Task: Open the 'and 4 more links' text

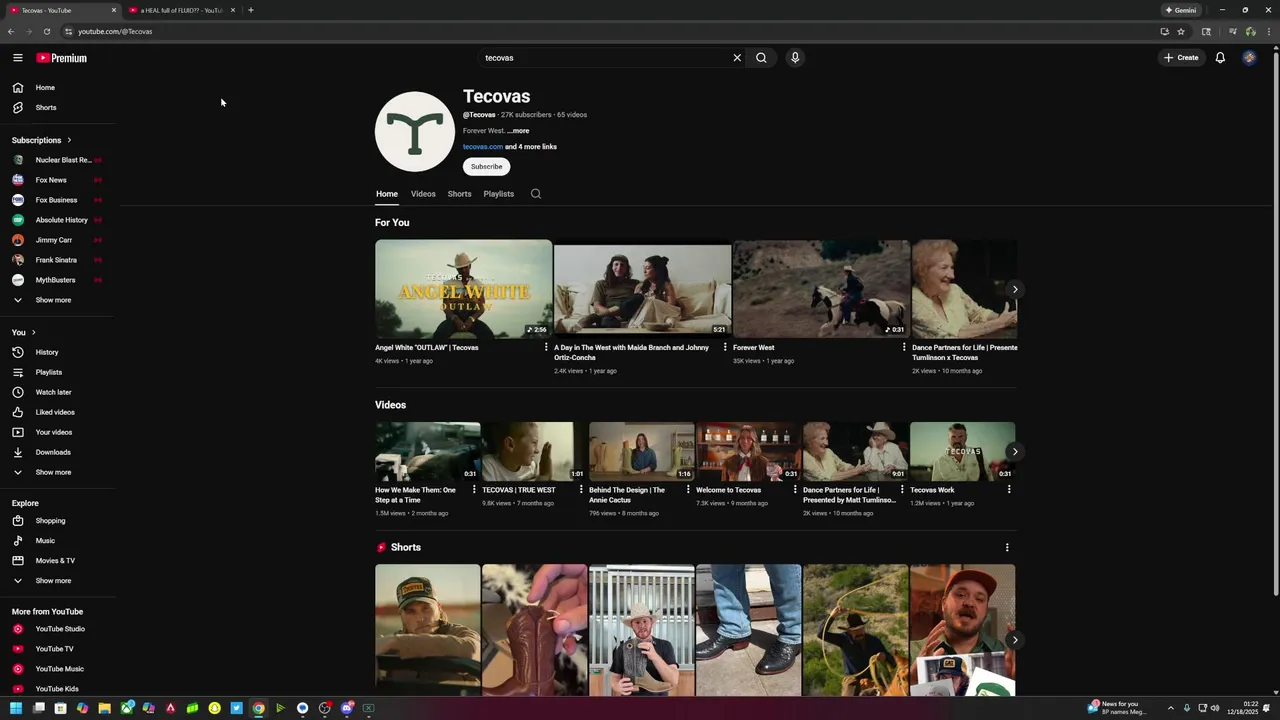Action: click(x=531, y=147)
